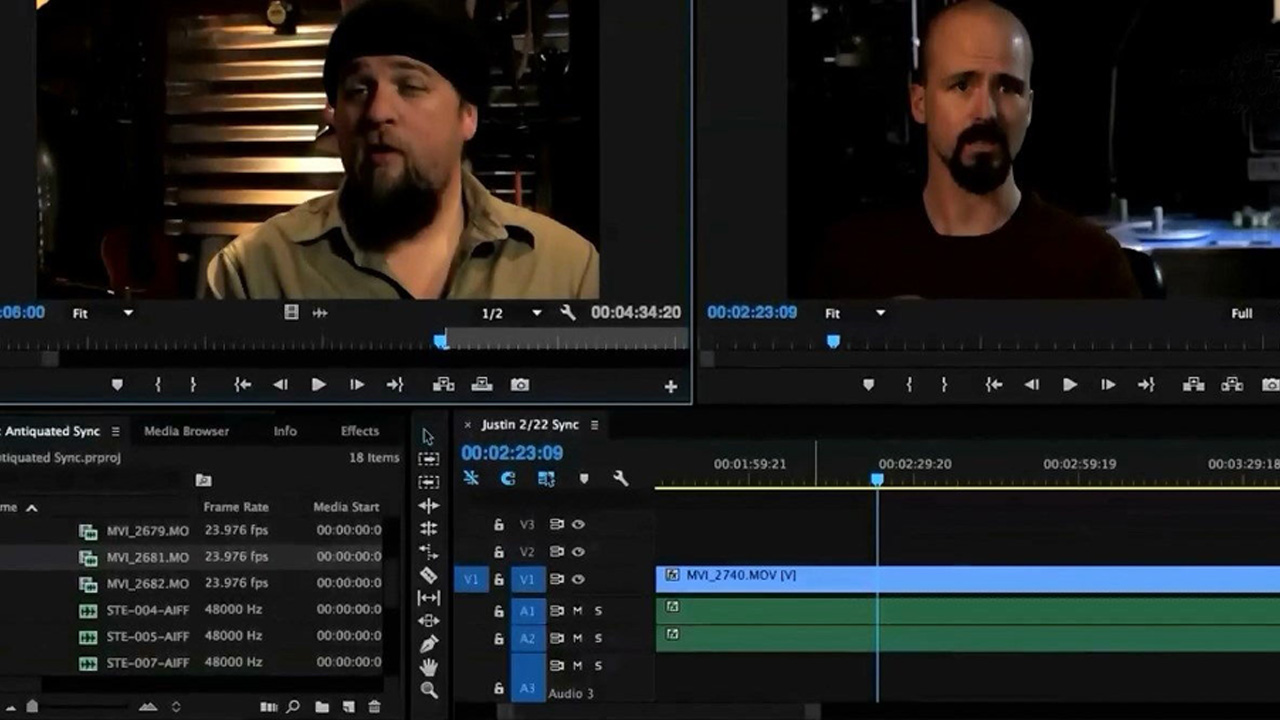Click Find magnifier in Project panel

click(x=293, y=707)
